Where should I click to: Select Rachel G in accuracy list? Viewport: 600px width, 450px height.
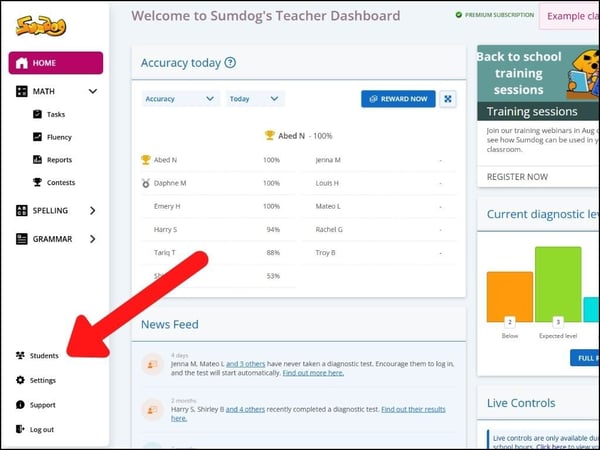pos(329,230)
